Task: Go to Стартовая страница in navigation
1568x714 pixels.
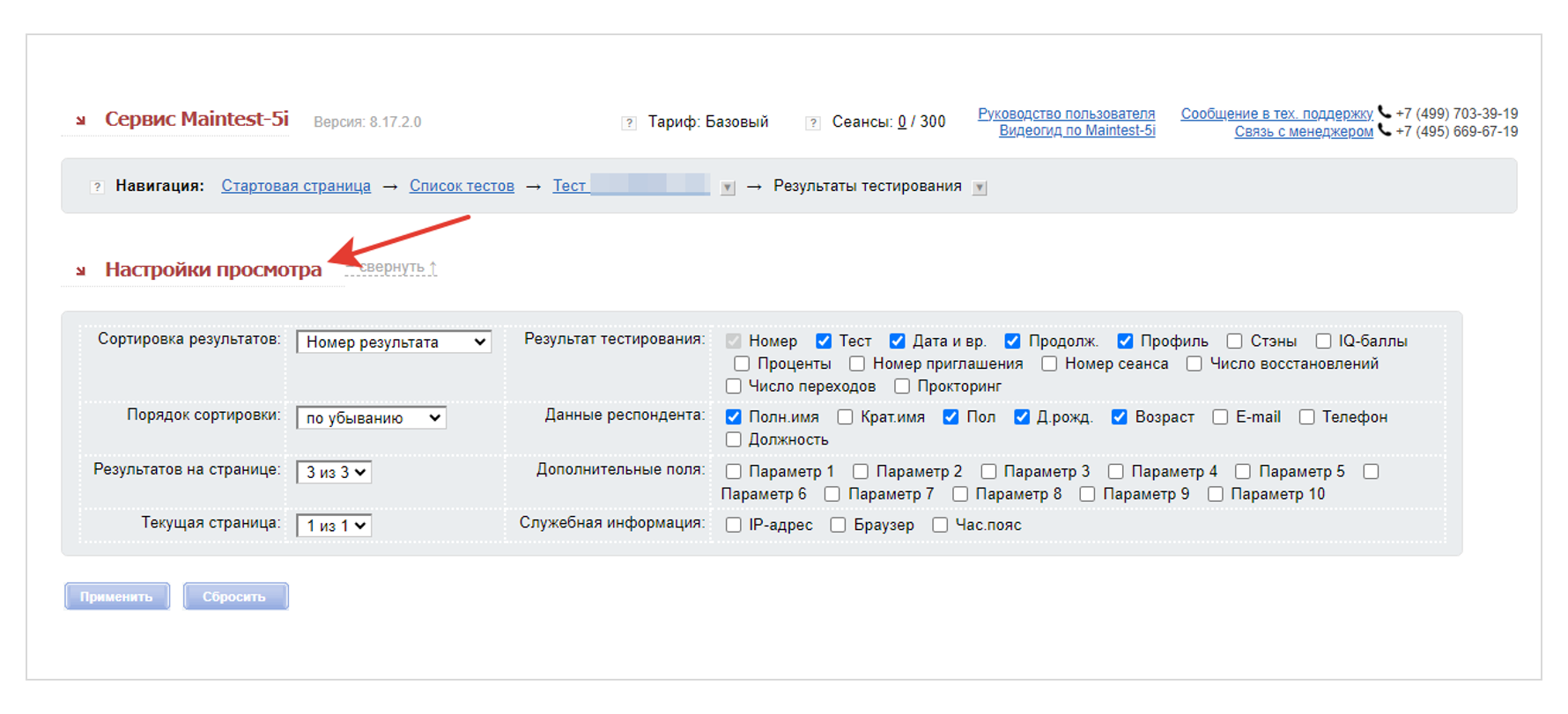Action: (296, 187)
